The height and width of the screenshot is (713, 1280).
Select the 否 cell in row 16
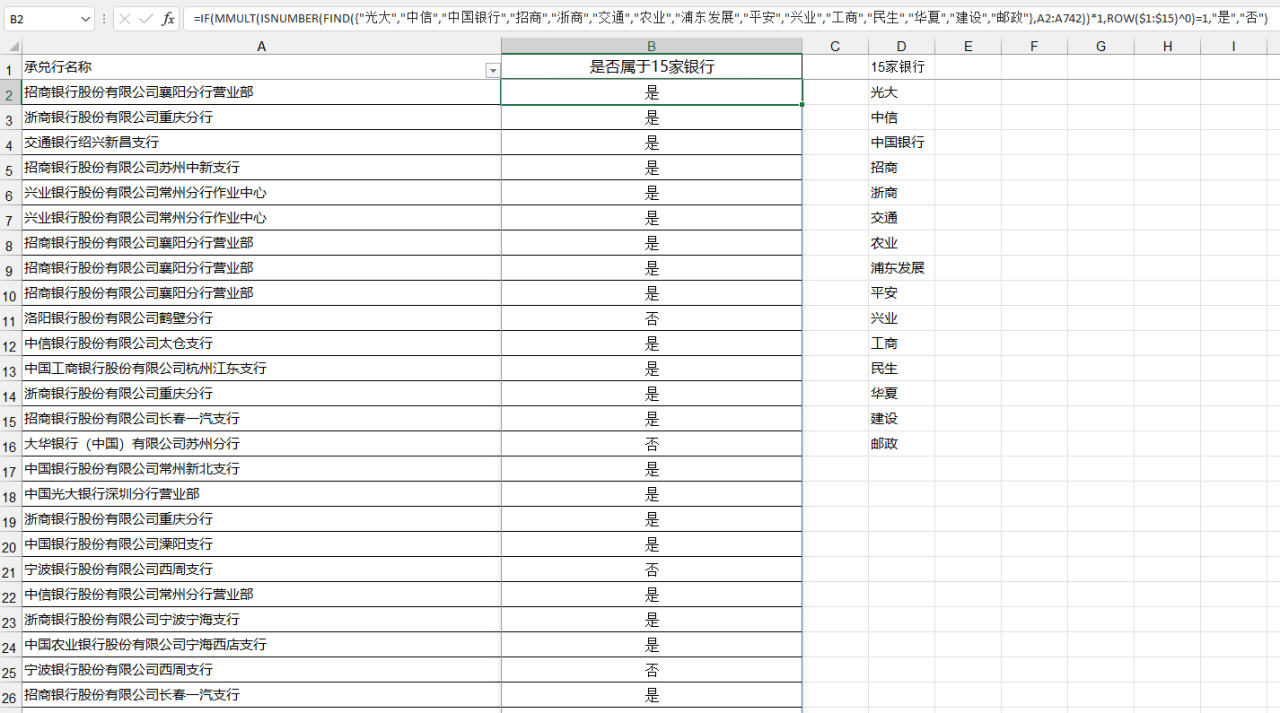coord(651,443)
